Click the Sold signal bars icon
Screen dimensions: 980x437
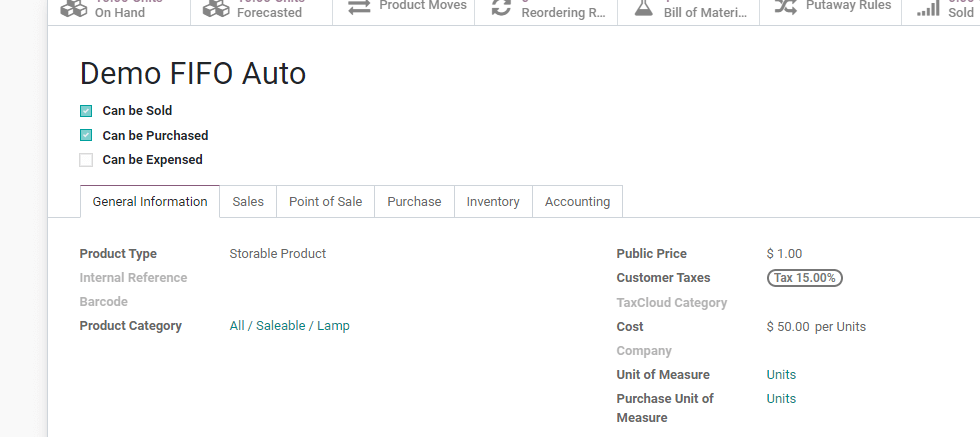point(928,8)
